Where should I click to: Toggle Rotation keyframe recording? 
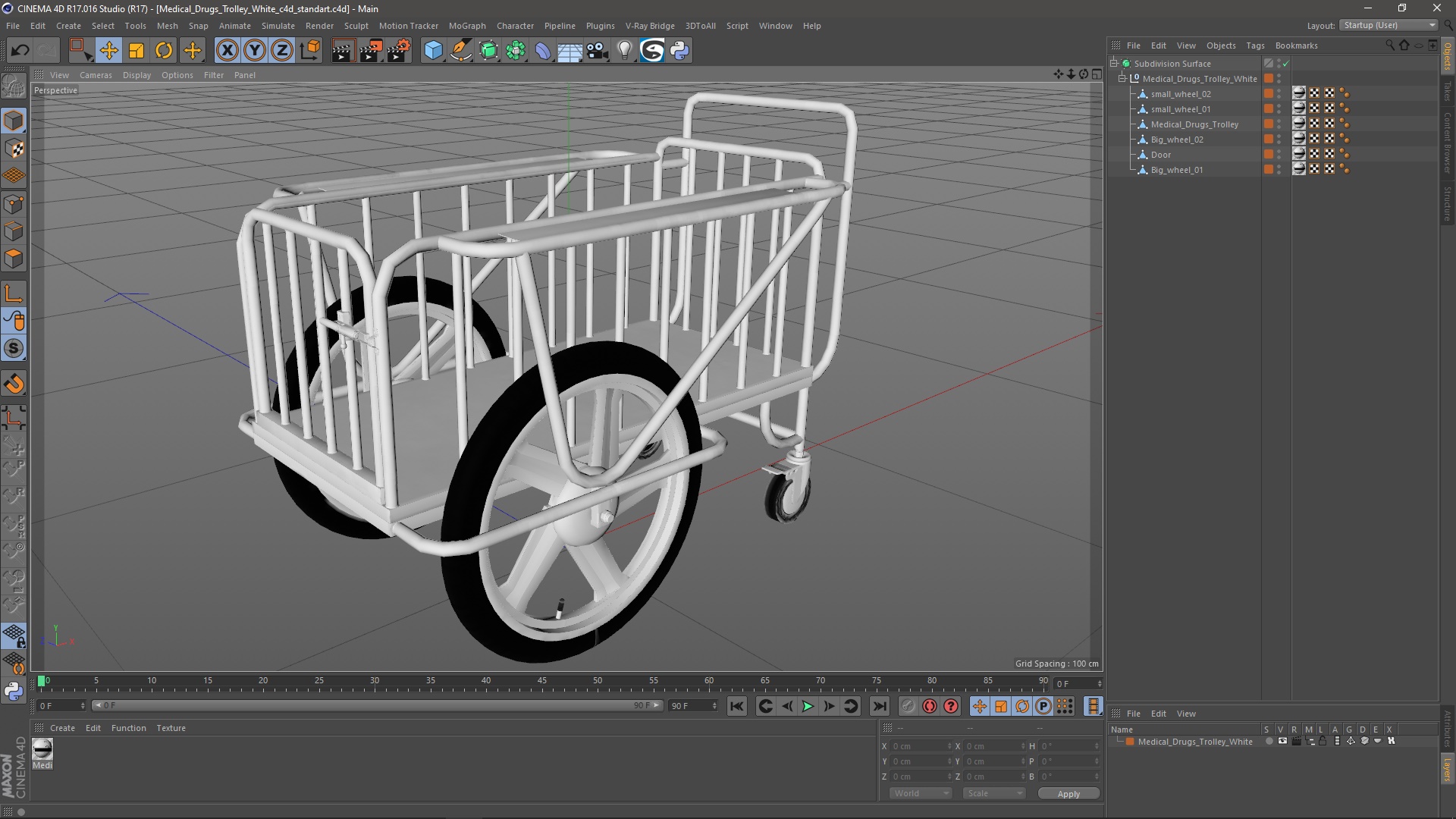pyautogui.click(x=1022, y=706)
